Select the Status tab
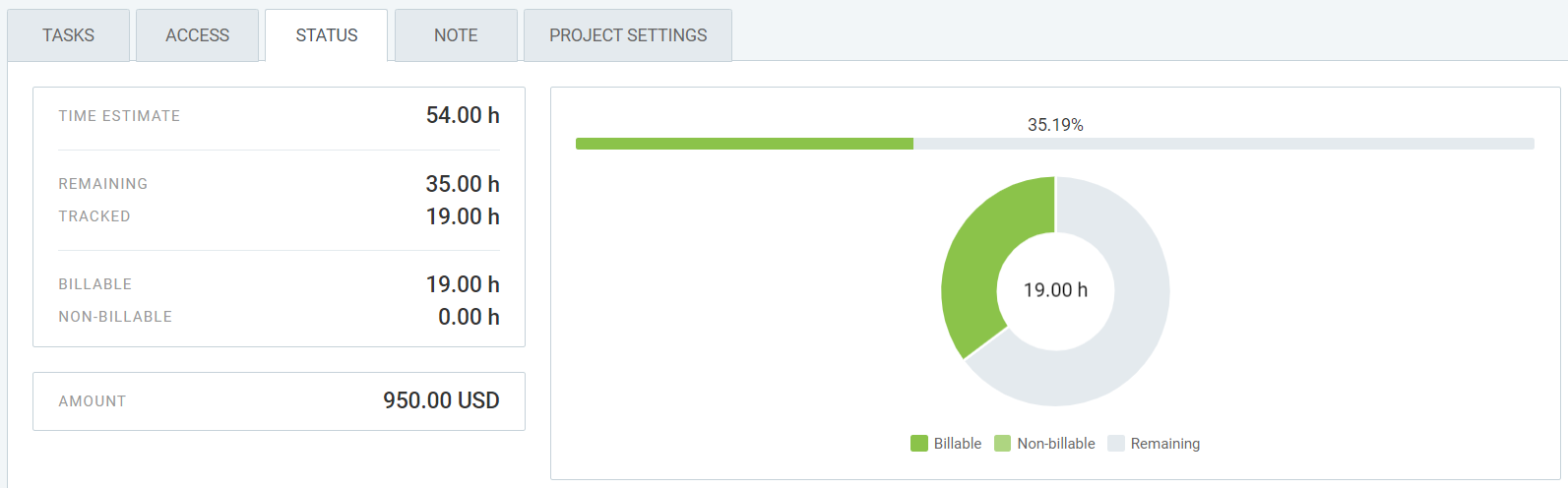The image size is (1568, 488). 326,35
